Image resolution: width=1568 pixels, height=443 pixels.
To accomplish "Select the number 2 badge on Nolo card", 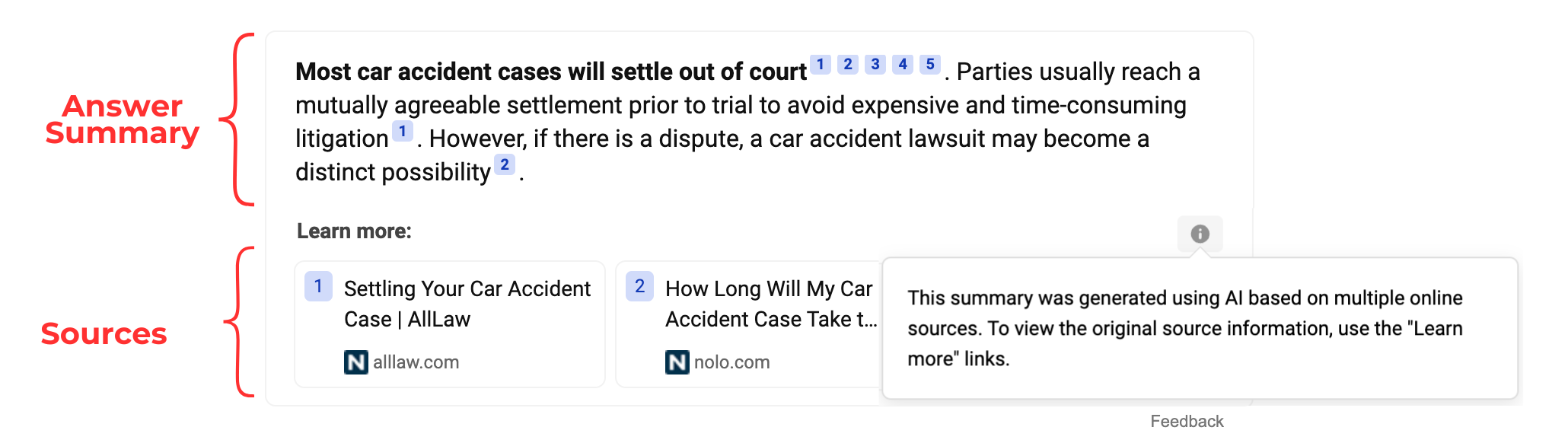I will click(x=639, y=287).
